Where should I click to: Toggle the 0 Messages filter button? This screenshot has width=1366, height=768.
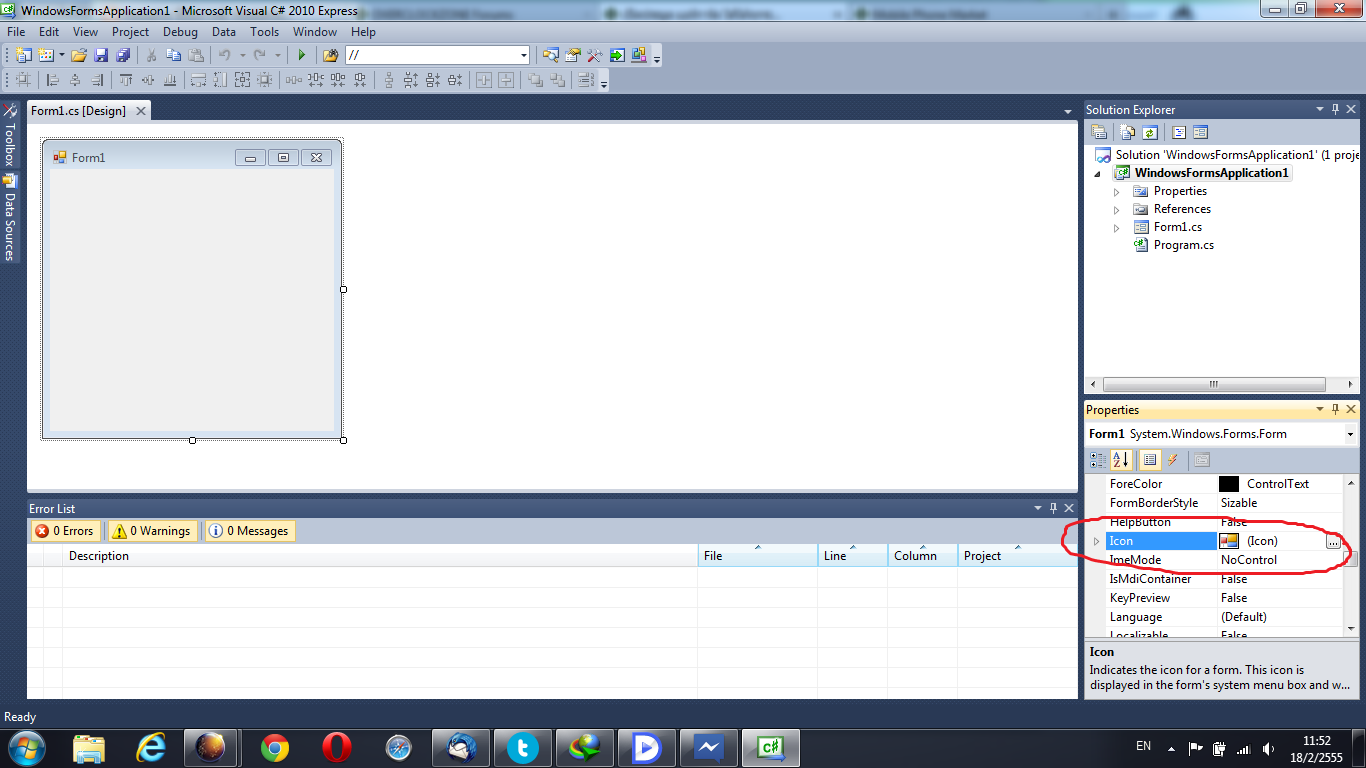pos(249,531)
